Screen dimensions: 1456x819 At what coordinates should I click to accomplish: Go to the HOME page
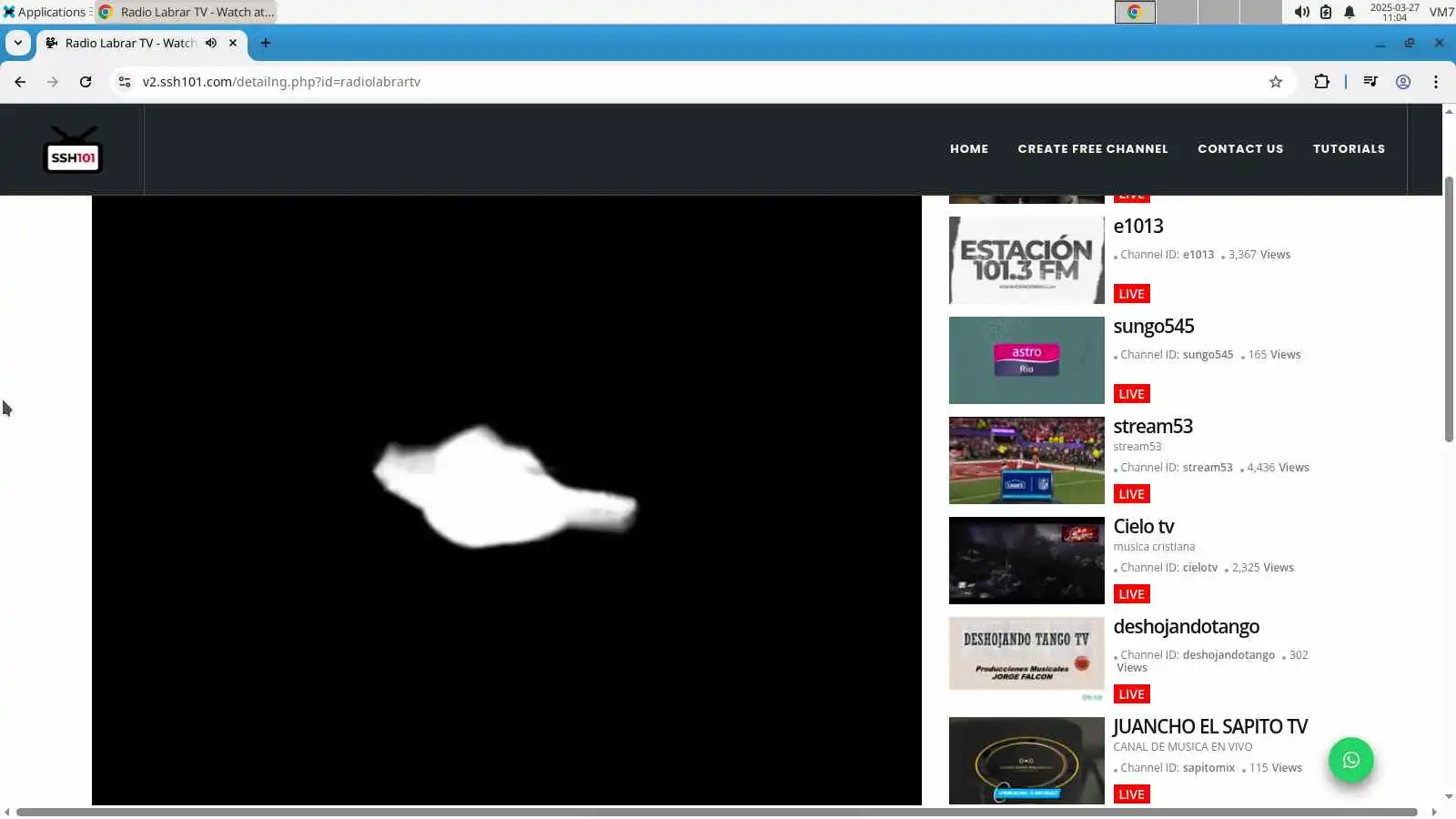(x=969, y=149)
